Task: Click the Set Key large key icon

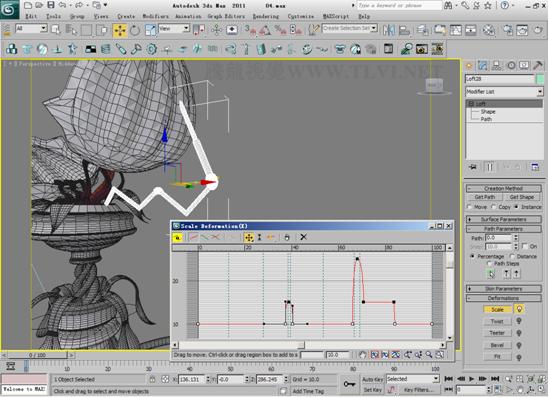Action: pyautogui.click(x=349, y=384)
